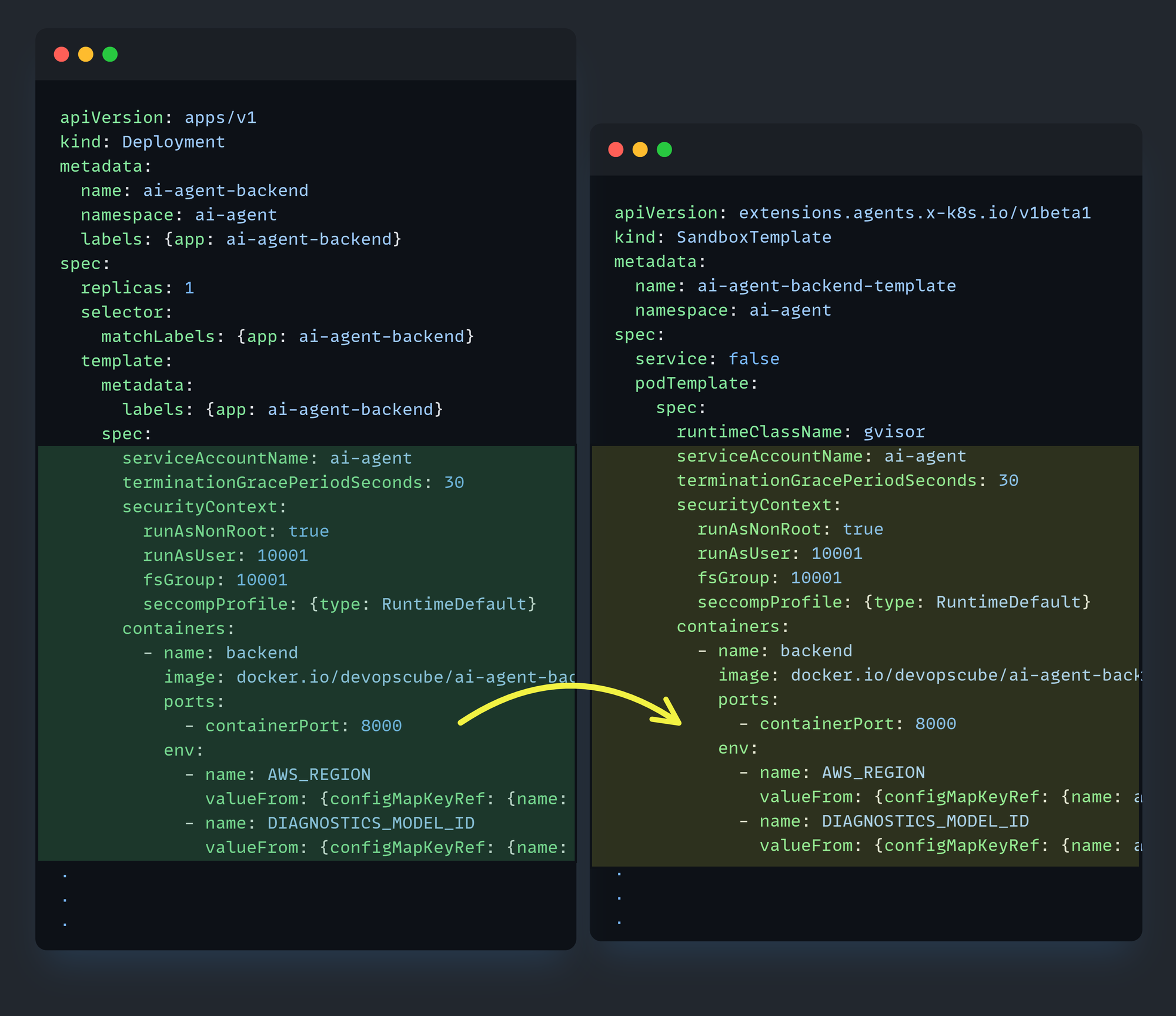This screenshot has height=1016, width=1176.
Task: Click the 'replicas: 1' line
Action: pos(138,288)
